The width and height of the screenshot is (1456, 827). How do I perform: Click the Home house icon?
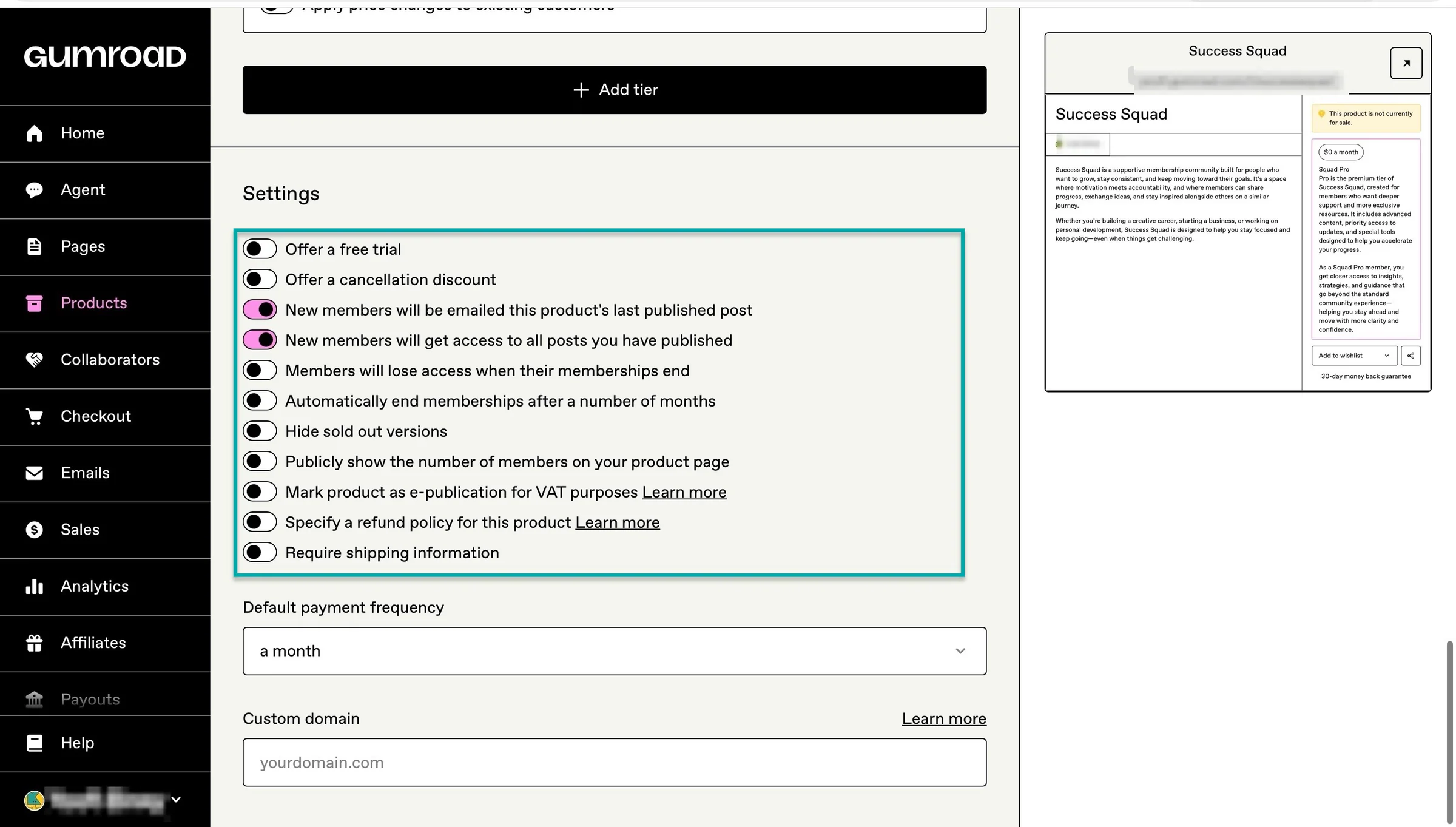point(35,133)
